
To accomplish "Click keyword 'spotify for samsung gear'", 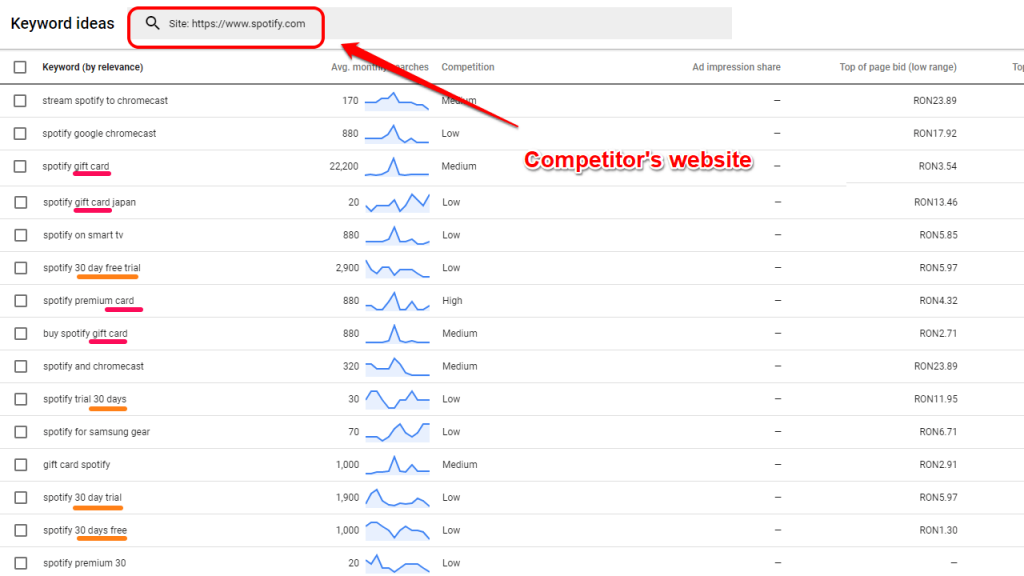I will (97, 432).
